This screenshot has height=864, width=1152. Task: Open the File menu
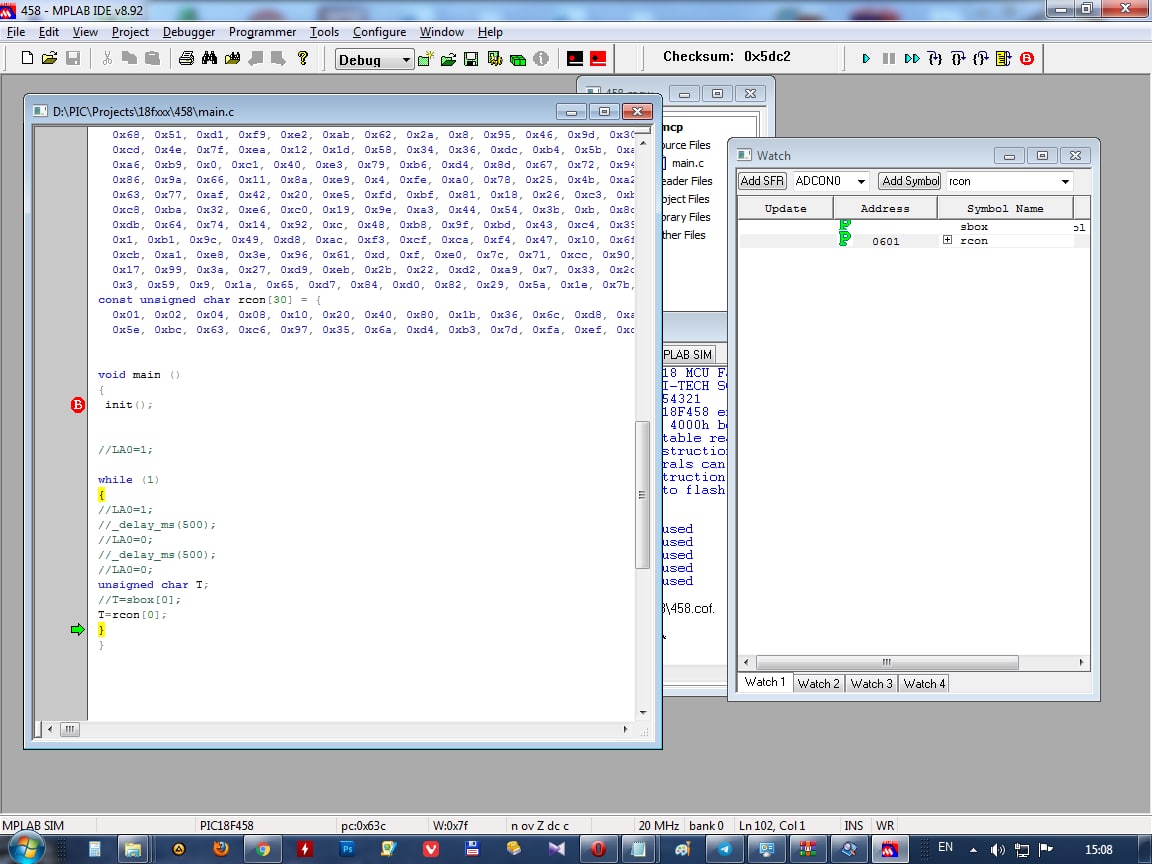tap(16, 32)
